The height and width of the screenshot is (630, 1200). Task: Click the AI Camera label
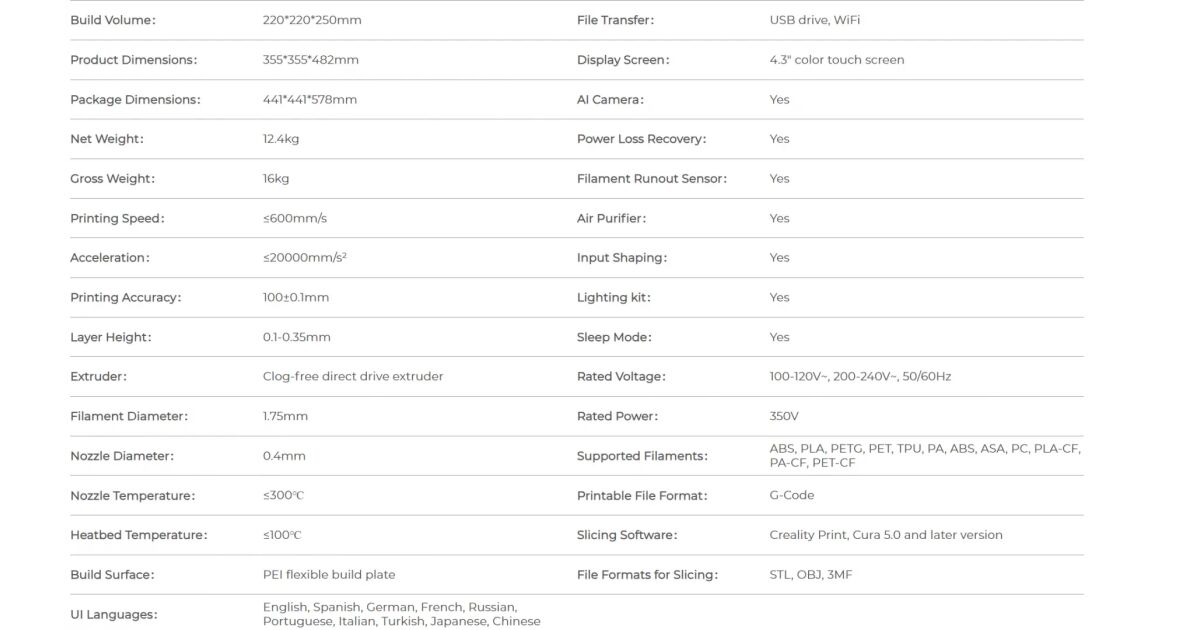(610, 99)
